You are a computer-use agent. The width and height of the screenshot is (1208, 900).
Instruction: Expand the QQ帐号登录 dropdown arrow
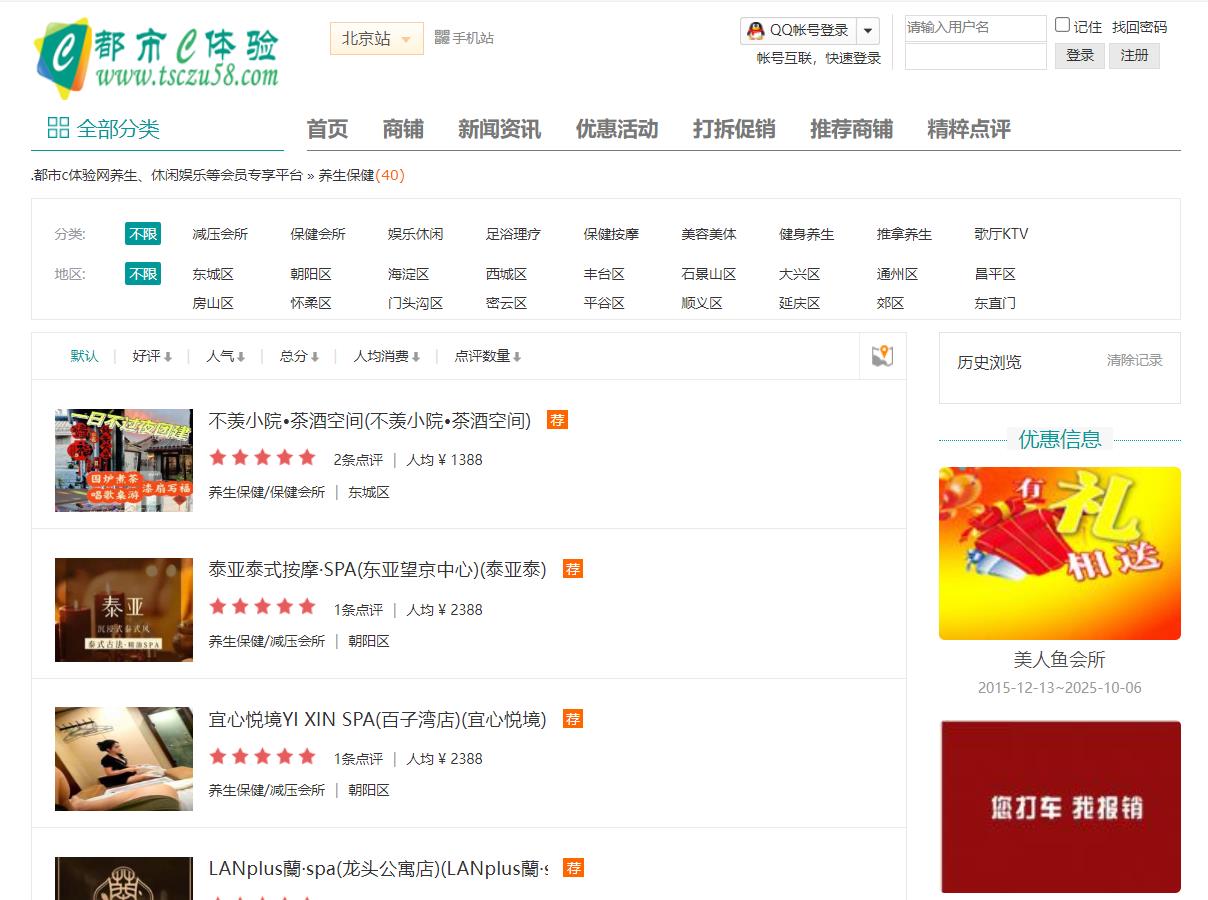click(x=866, y=30)
